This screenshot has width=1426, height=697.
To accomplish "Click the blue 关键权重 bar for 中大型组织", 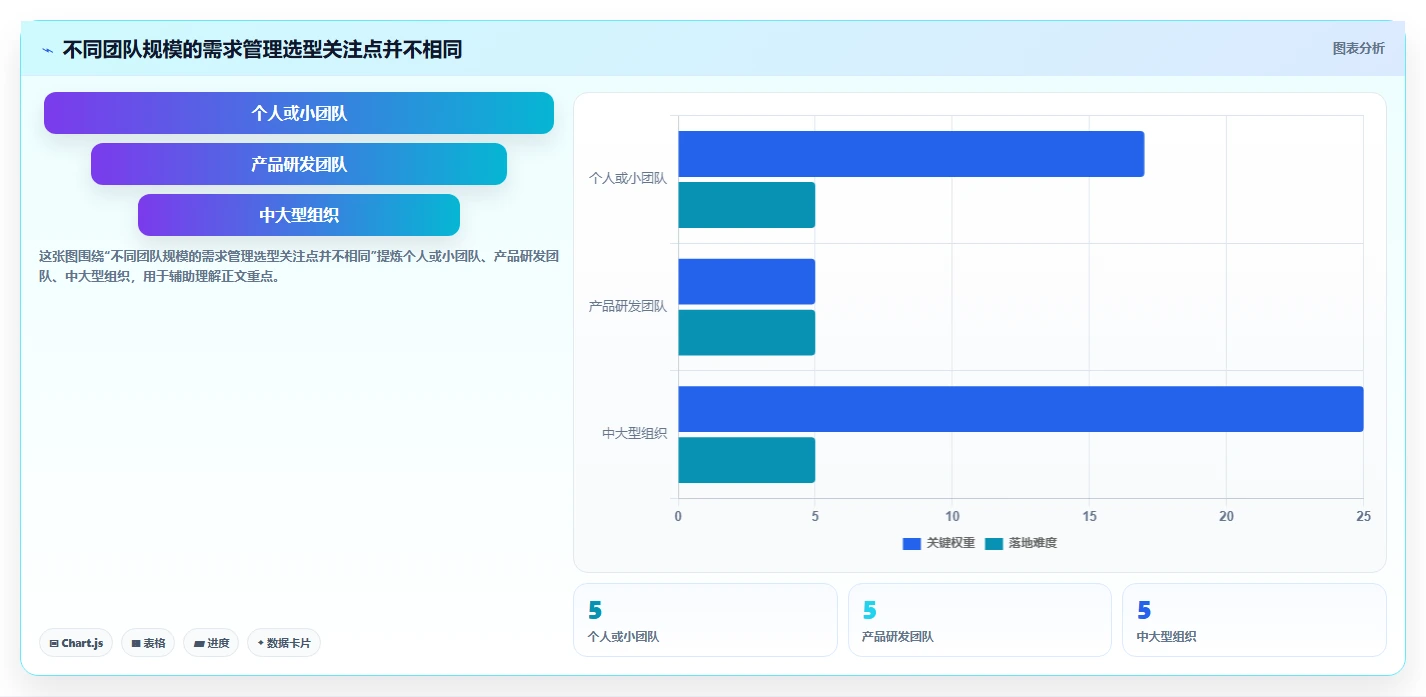I will pyautogui.click(x=1021, y=409).
